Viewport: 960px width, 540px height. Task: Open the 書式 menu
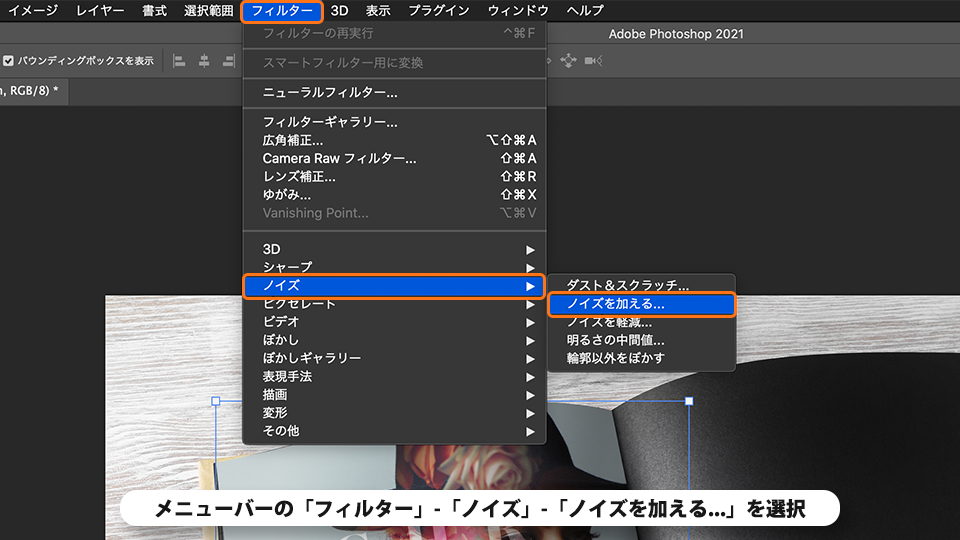154,10
